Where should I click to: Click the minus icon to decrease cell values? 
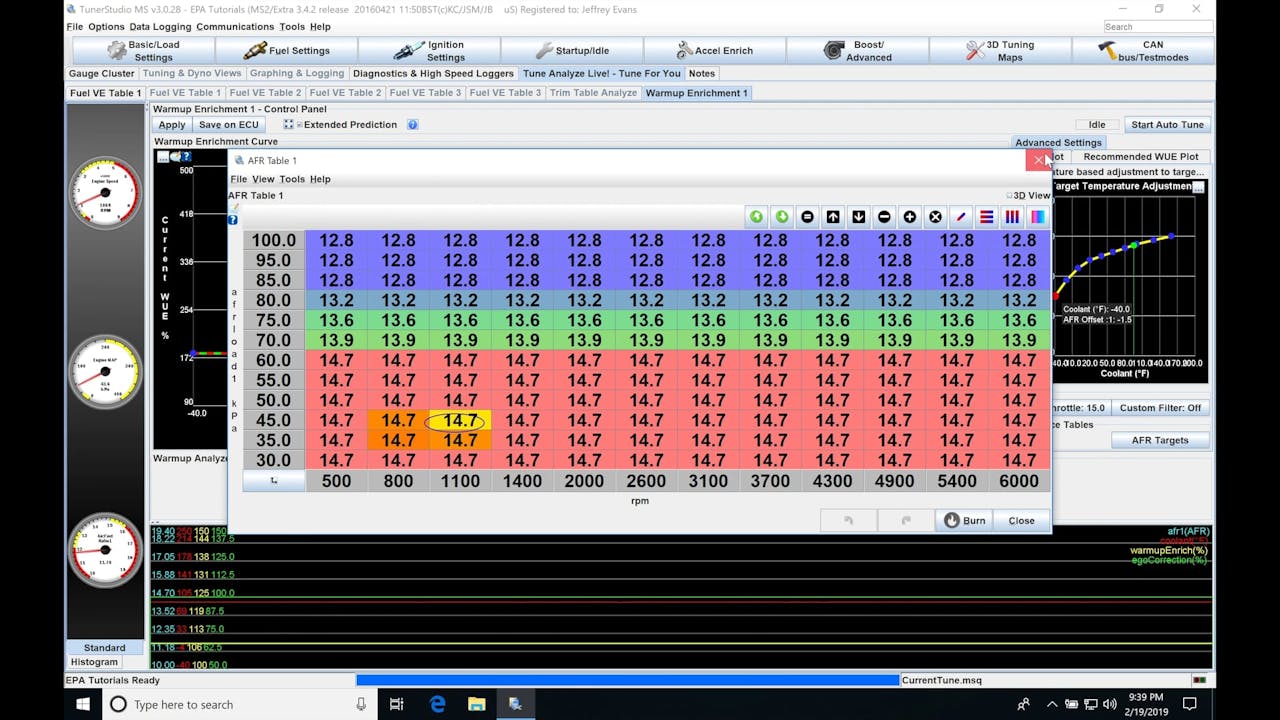(x=884, y=216)
